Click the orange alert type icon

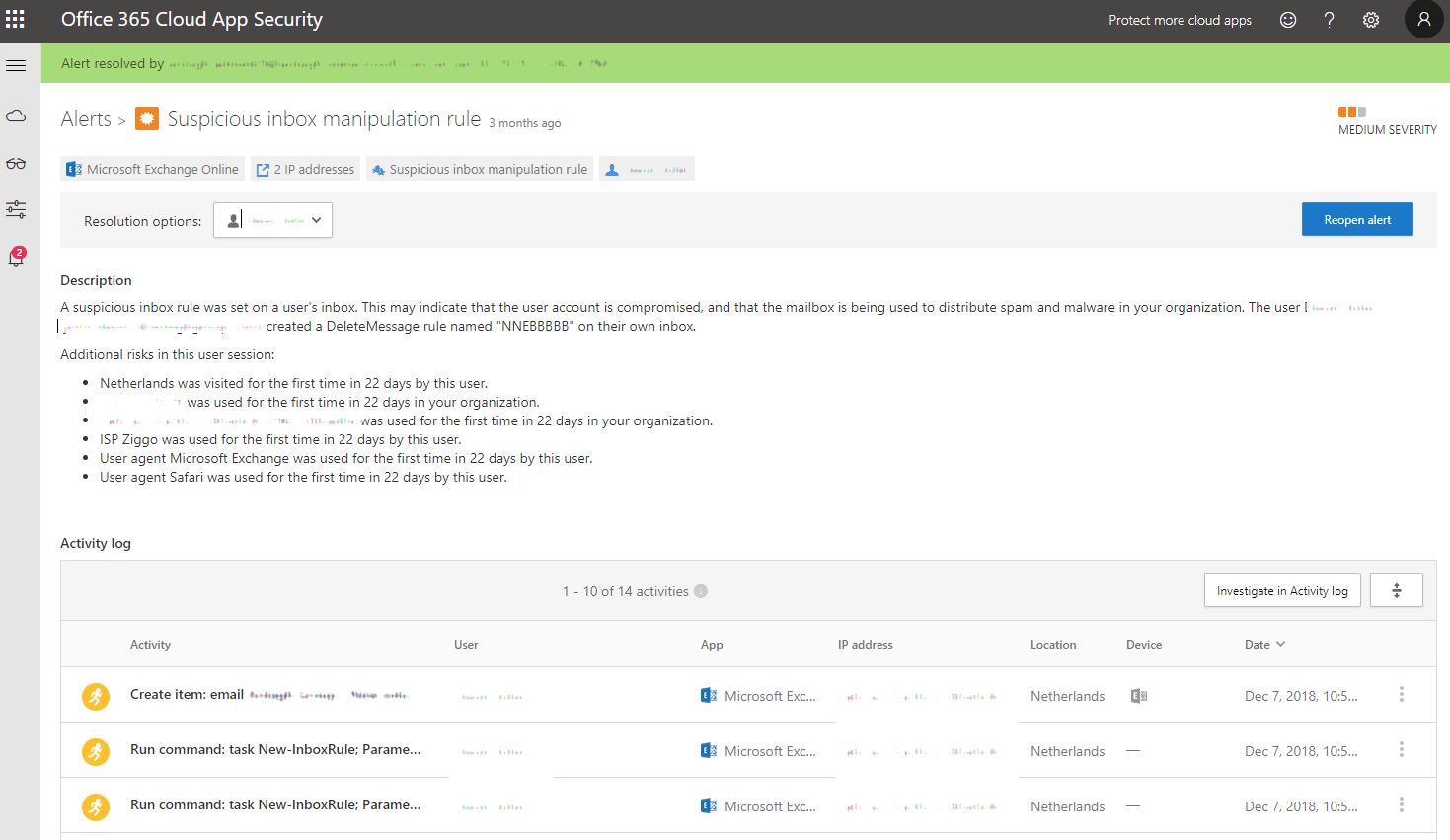147,119
